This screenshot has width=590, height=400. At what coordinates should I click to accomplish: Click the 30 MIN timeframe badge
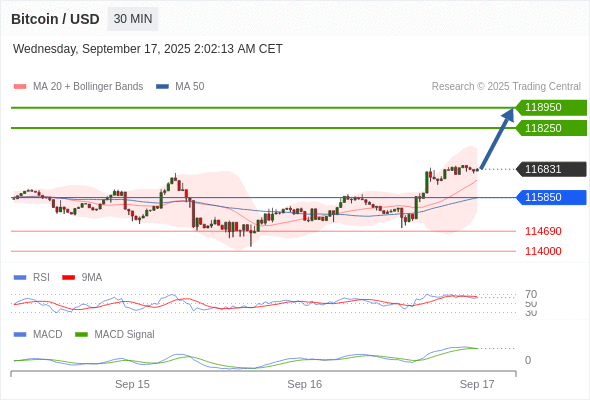point(133,19)
